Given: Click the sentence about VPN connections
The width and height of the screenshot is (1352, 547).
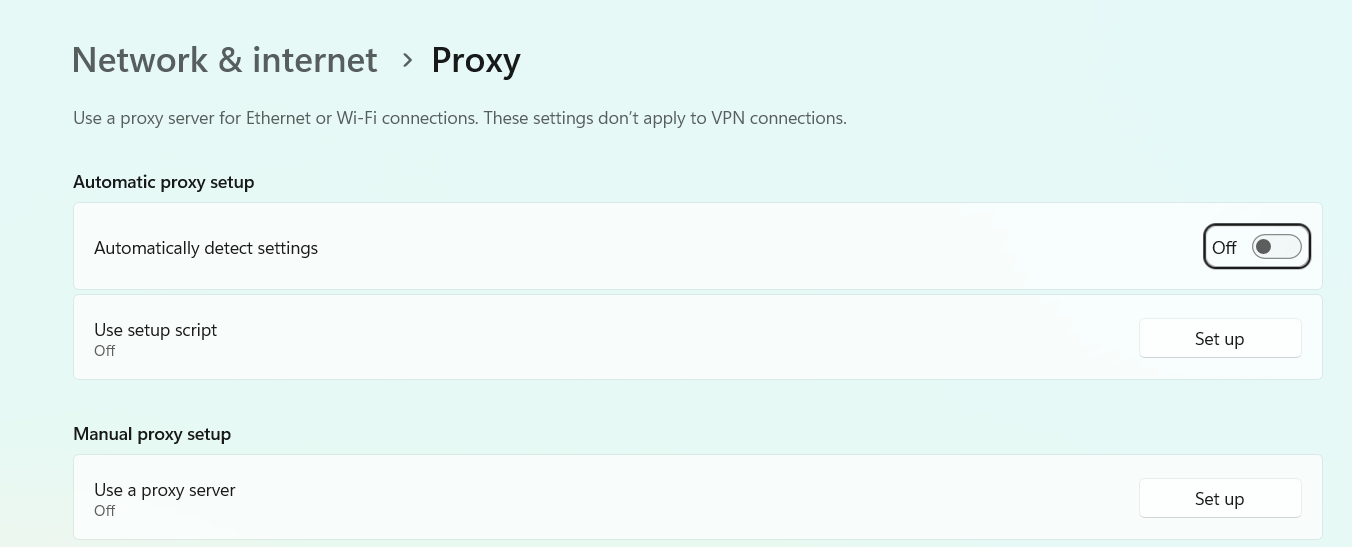Looking at the screenshot, I should point(666,118).
